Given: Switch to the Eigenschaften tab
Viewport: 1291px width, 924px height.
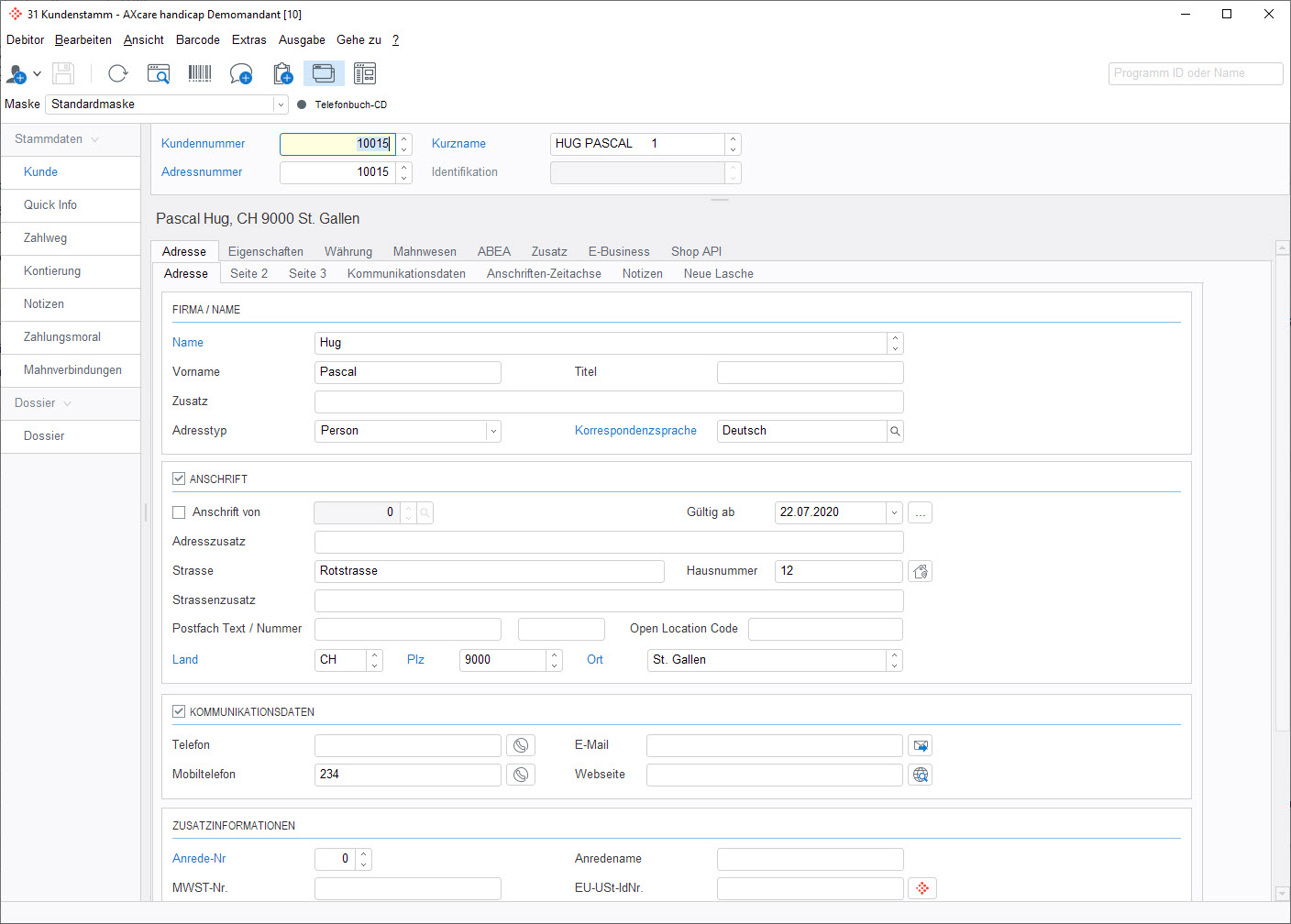Looking at the screenshot, I should click(x=266, y=251).
